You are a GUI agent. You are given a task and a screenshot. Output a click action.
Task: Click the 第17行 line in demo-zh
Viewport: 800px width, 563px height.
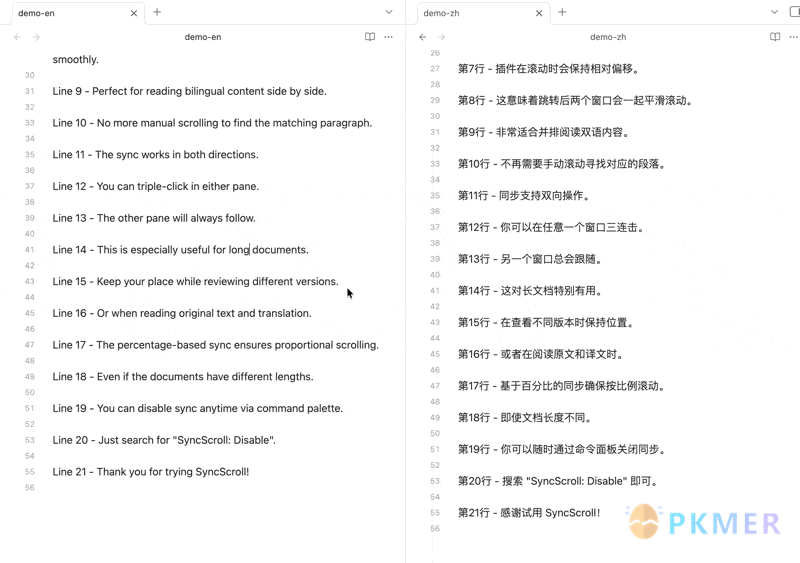click(x=562, y=386)
